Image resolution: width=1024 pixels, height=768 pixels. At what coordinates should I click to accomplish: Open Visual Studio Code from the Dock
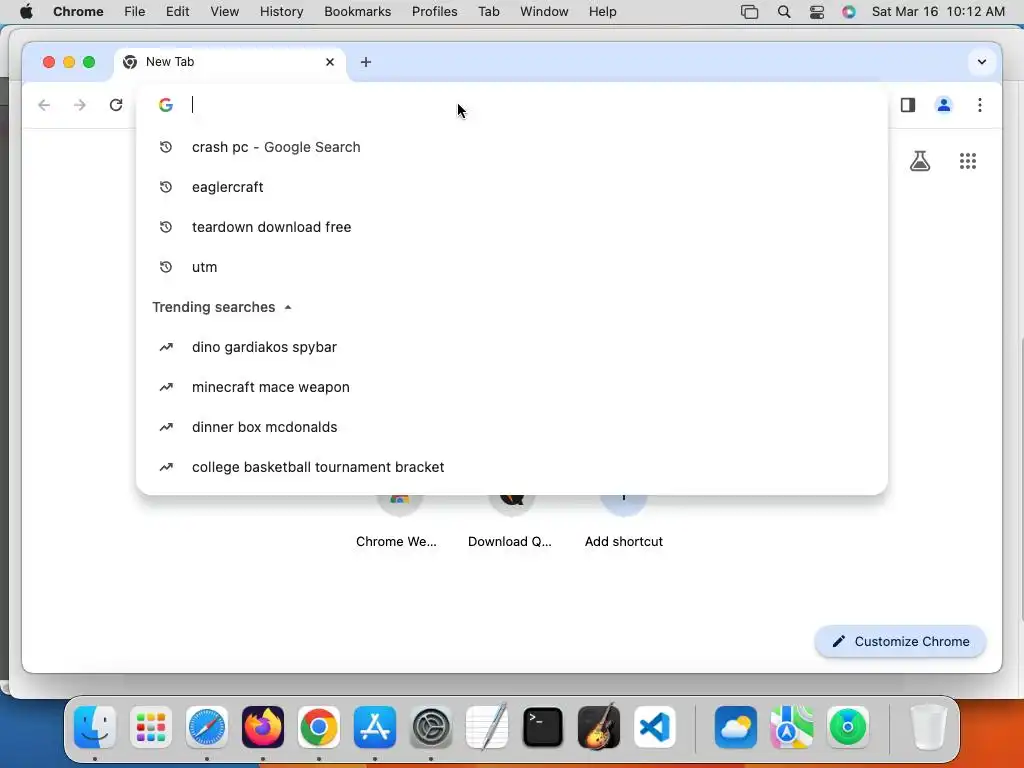tap(655, 727)
